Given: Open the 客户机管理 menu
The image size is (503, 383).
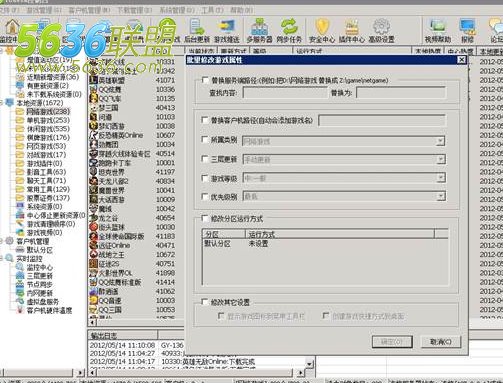Looking at the screenshot, I should (x=89, y=10).
